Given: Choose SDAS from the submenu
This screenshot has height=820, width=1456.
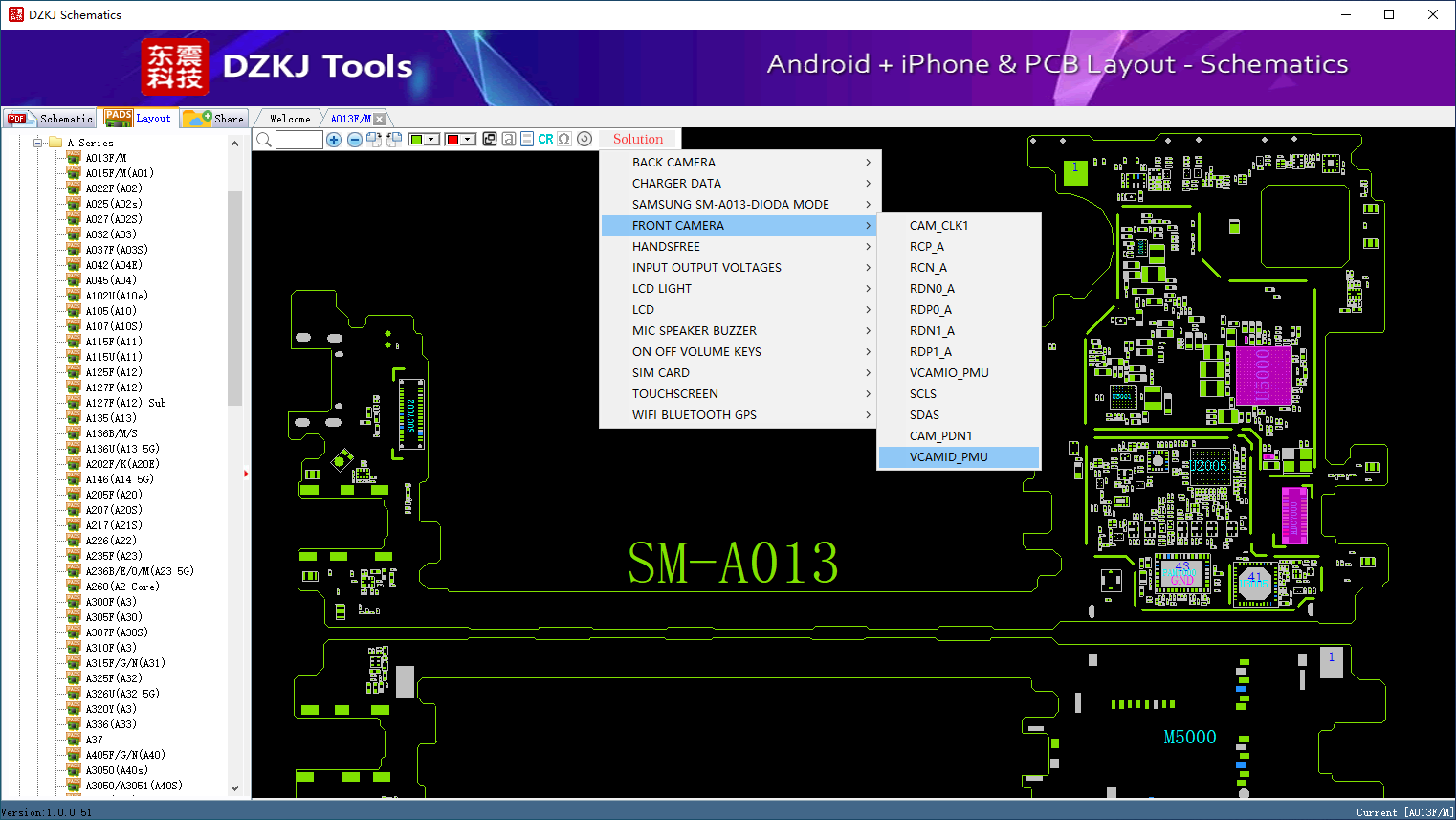Looking at the screenshot, I should (x=959, y=415).
